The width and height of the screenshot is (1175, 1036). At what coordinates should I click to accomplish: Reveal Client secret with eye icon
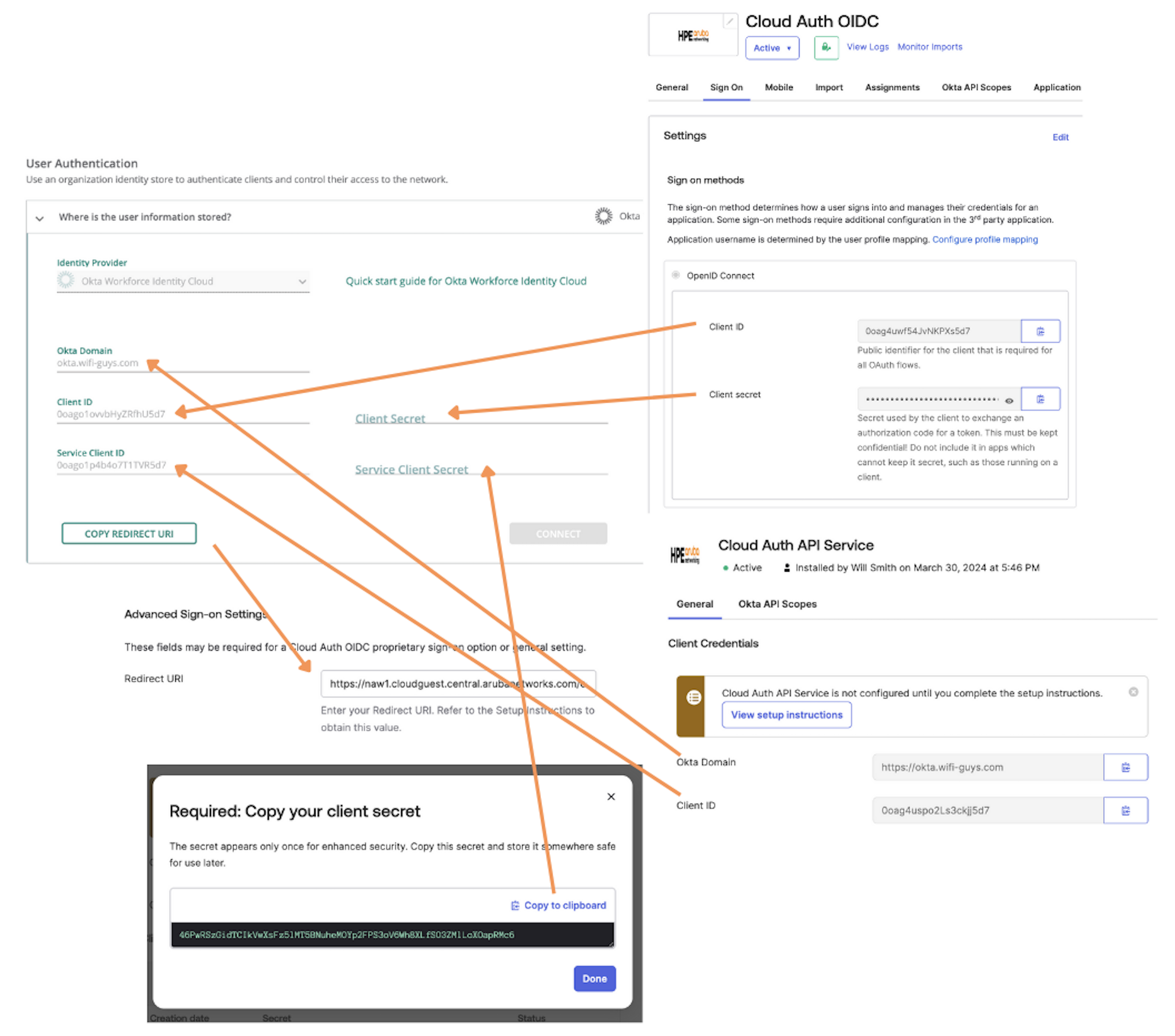click(x=1008, y=401)
